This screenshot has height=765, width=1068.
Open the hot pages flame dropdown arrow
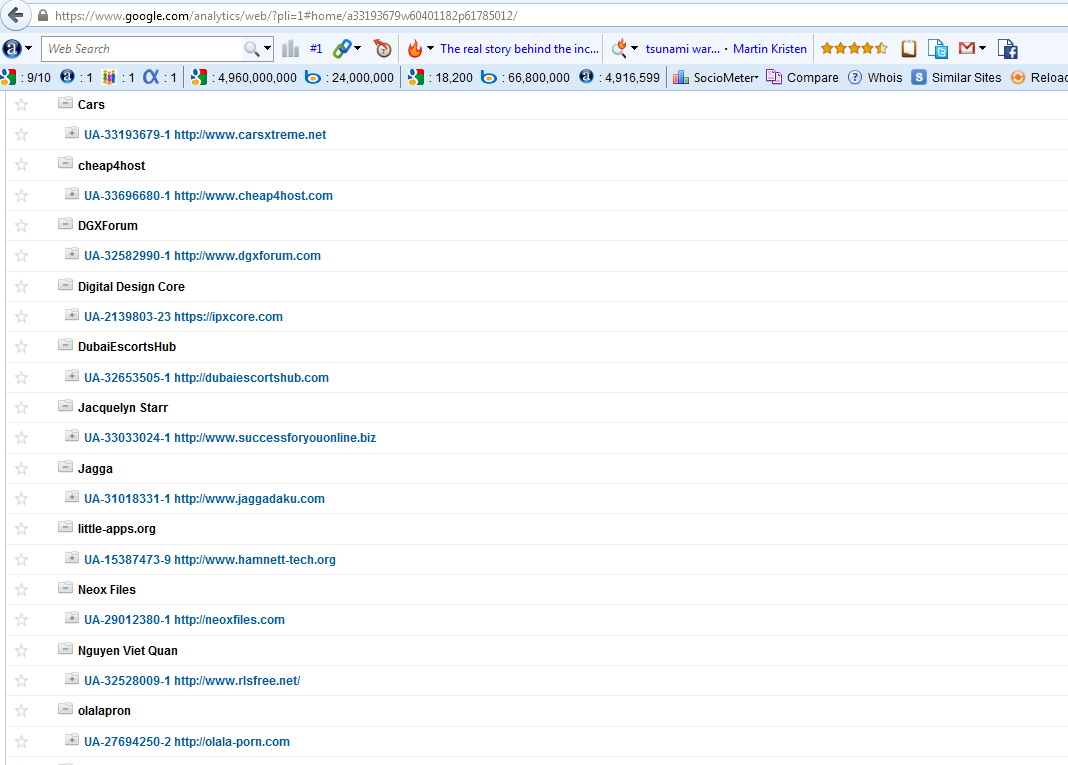tap(430, 48)
